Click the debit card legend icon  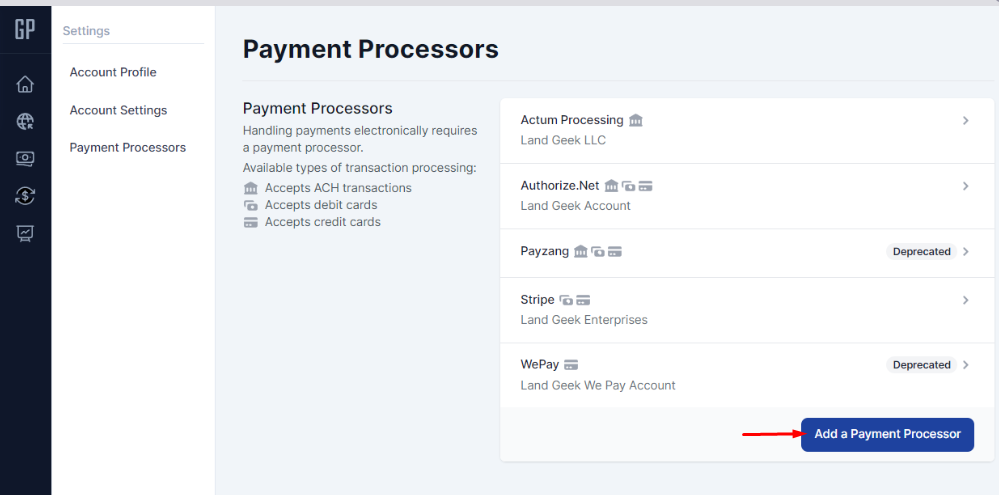click(251, 205)
